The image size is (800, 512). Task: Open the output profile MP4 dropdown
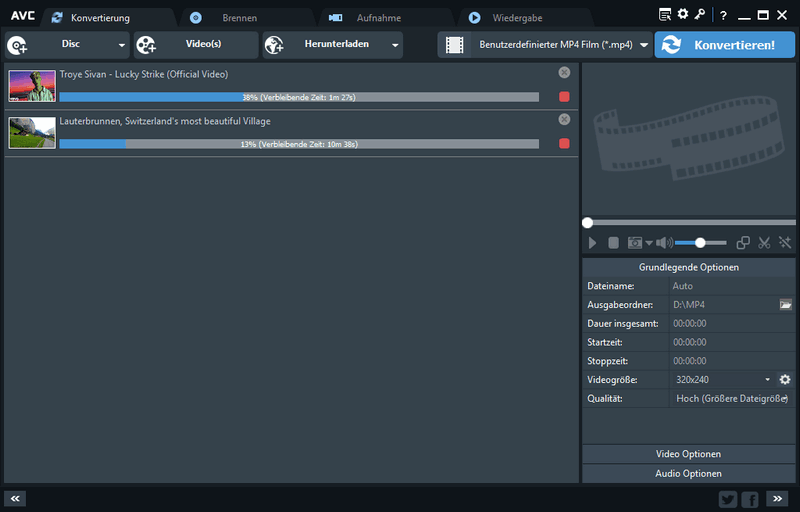[x=644, y=45]
